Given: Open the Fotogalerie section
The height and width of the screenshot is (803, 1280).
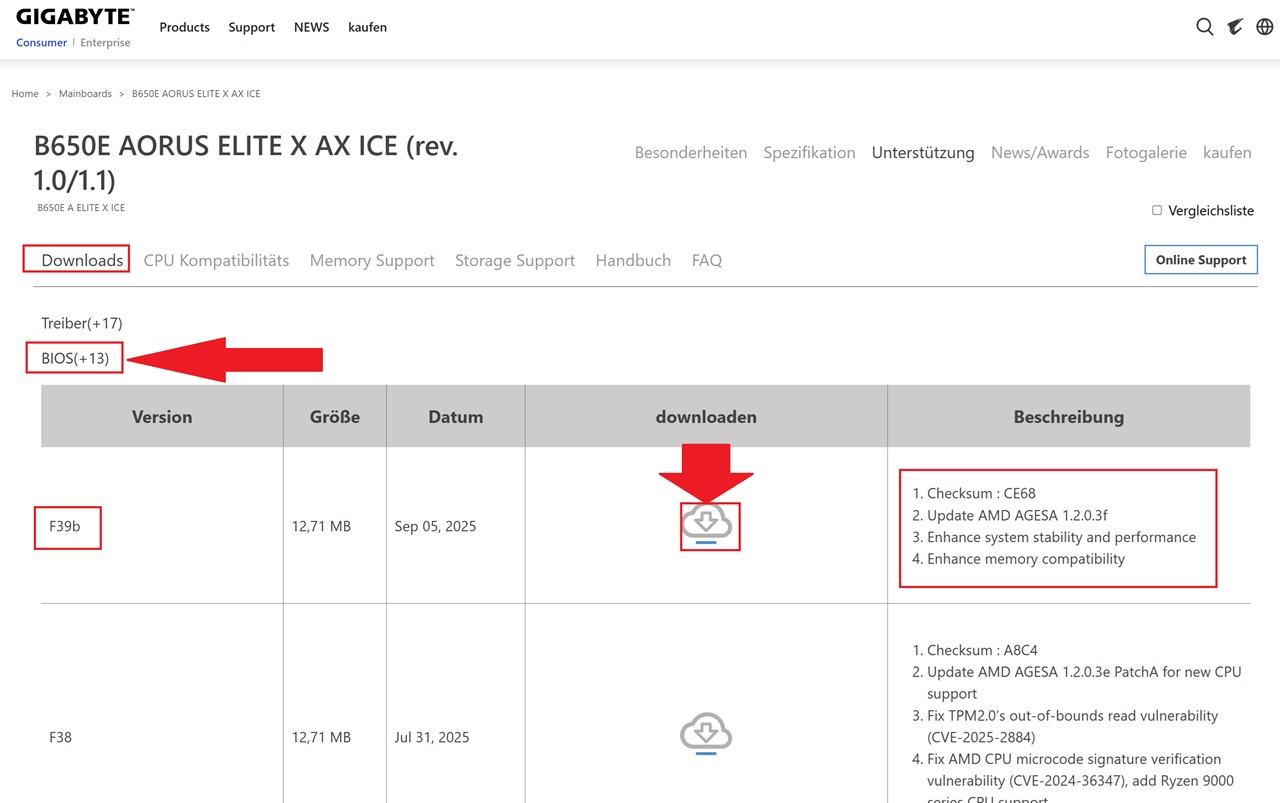Looking at the screenshot, I should coord(1146,153).
